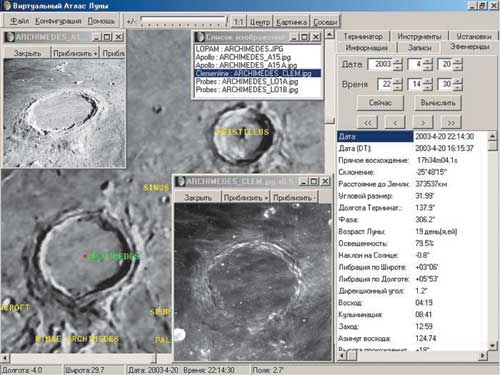
Task: Decrease the year with the down arrow
Action: [398, 67]
